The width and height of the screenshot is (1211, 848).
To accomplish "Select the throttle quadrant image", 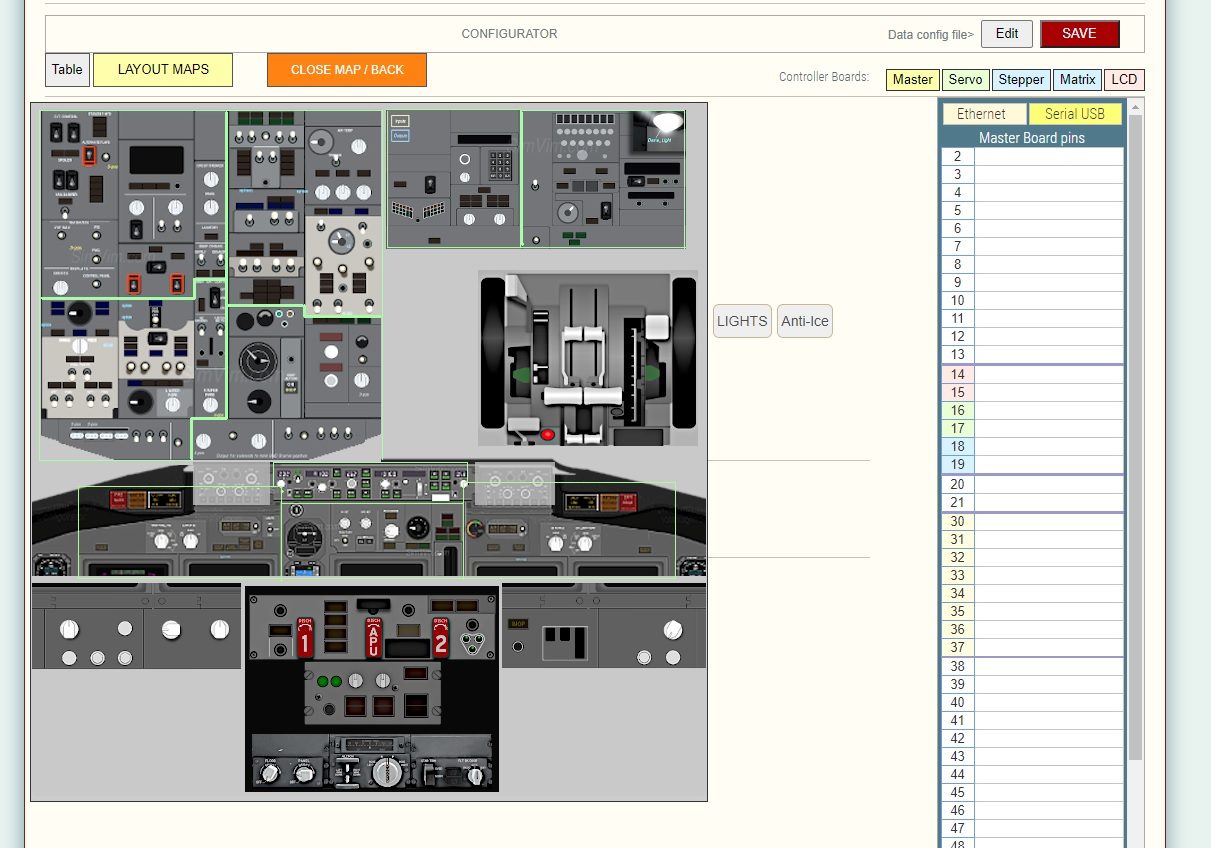I will pos(587,358).
